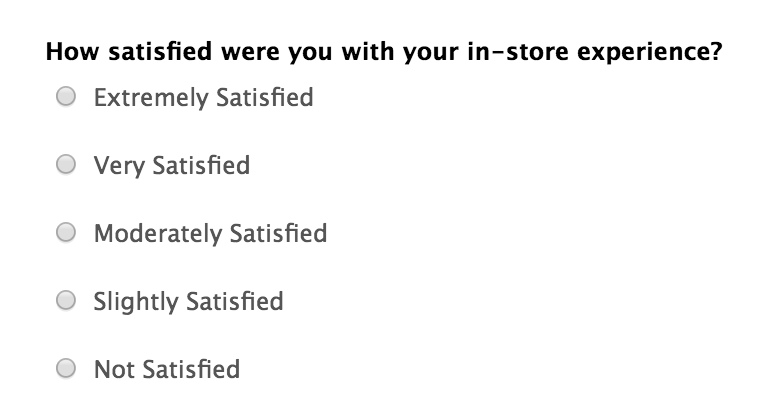778x420 pixels.
Task: Click the "Moderately Satisfied" label text
Action: (x=210, y=234)
